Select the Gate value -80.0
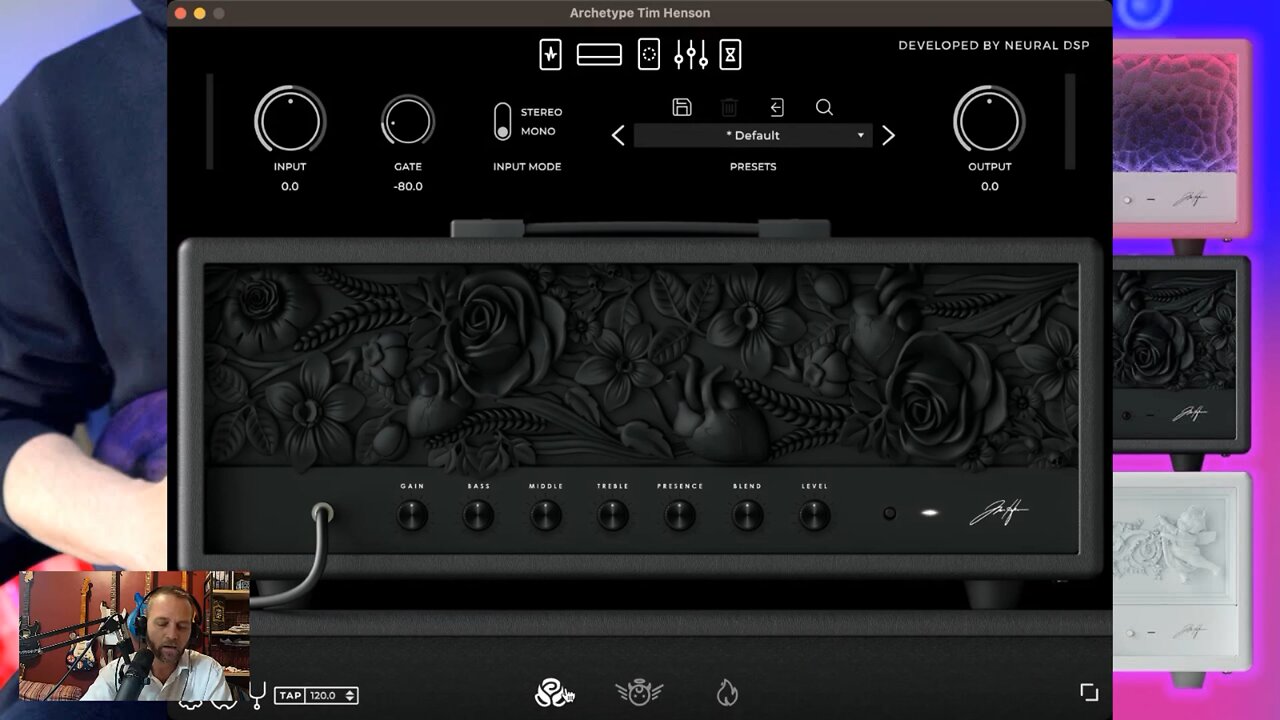This screenshot has width=1280, height=720. tap(408, 186)
